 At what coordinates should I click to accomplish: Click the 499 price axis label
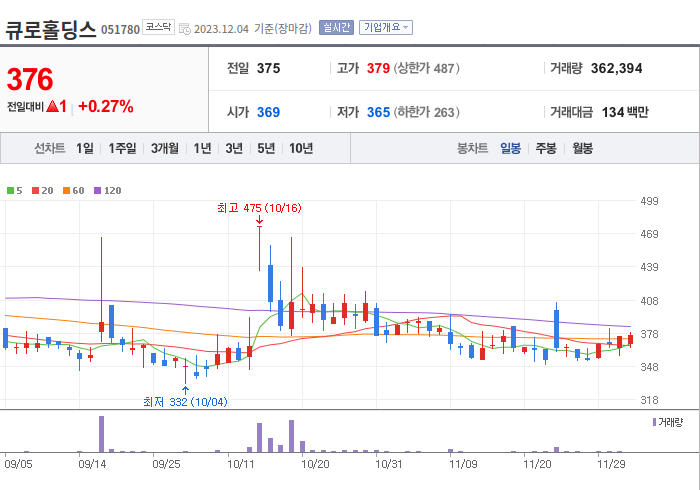tap(650, 201)
